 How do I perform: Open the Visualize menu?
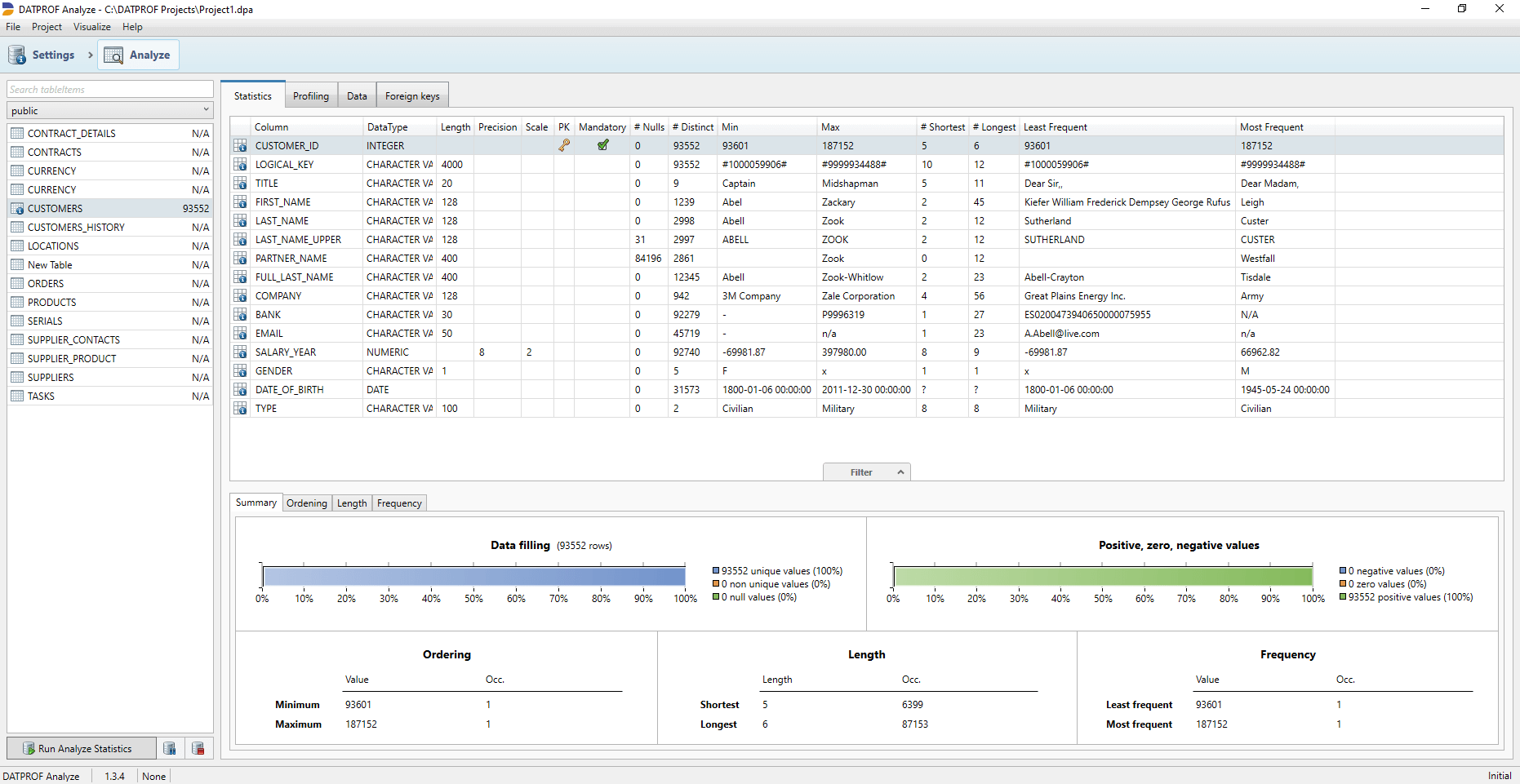coord(92,27)
